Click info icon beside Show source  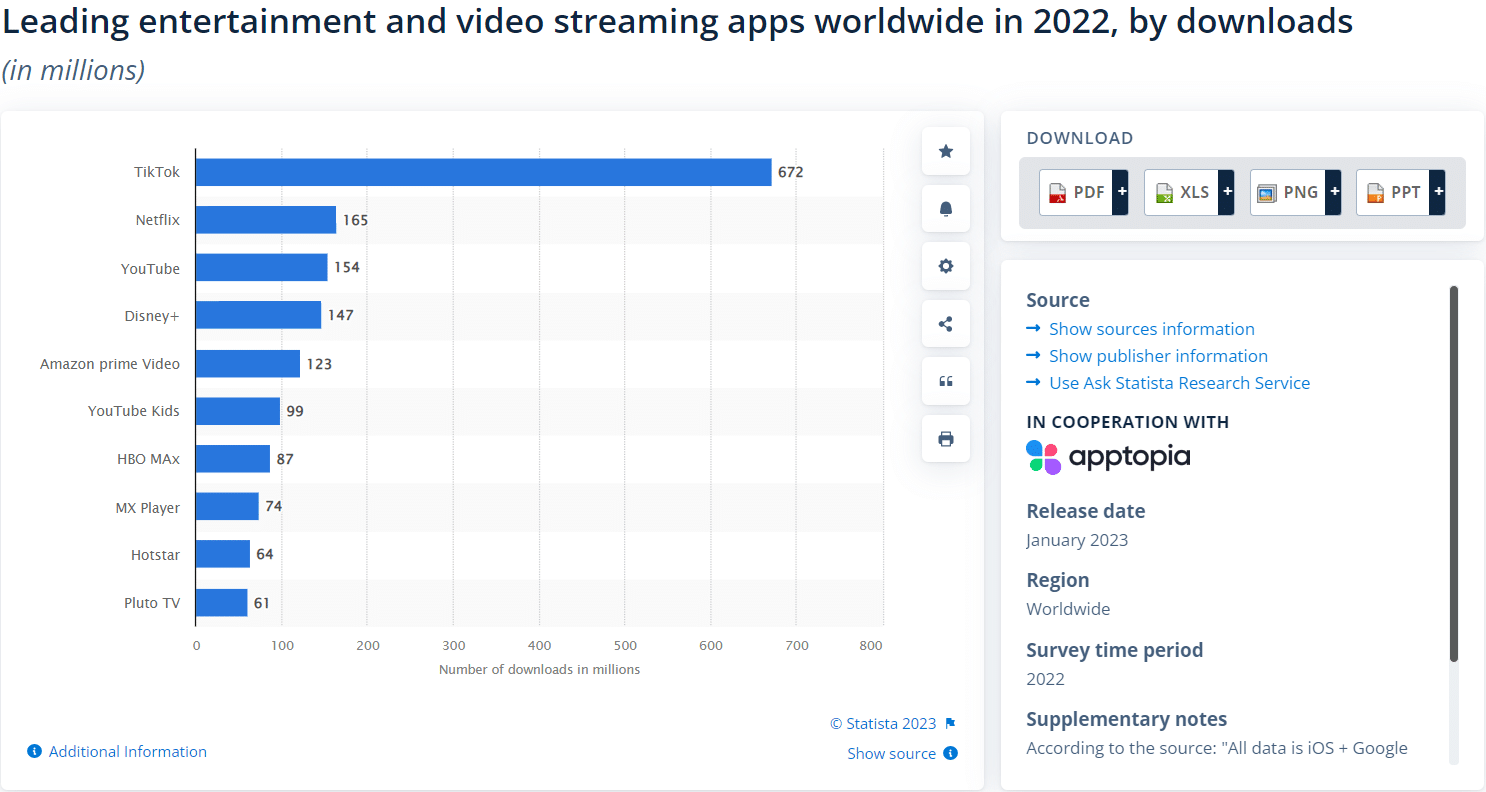click(x=950, y=753)
